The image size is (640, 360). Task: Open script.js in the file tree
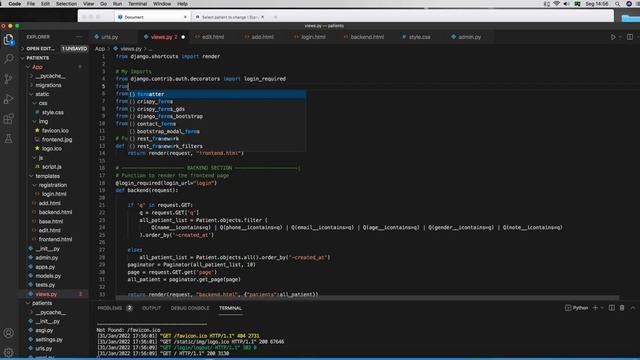point(51,167)
